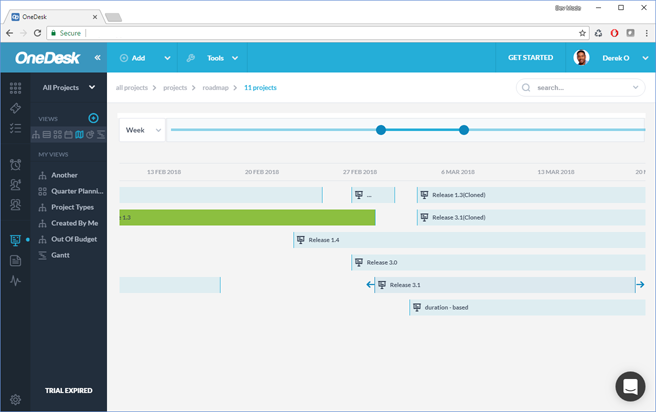656x412 pixels.
Task: Bookmark the page with the star icon
Action: [582, 33]
